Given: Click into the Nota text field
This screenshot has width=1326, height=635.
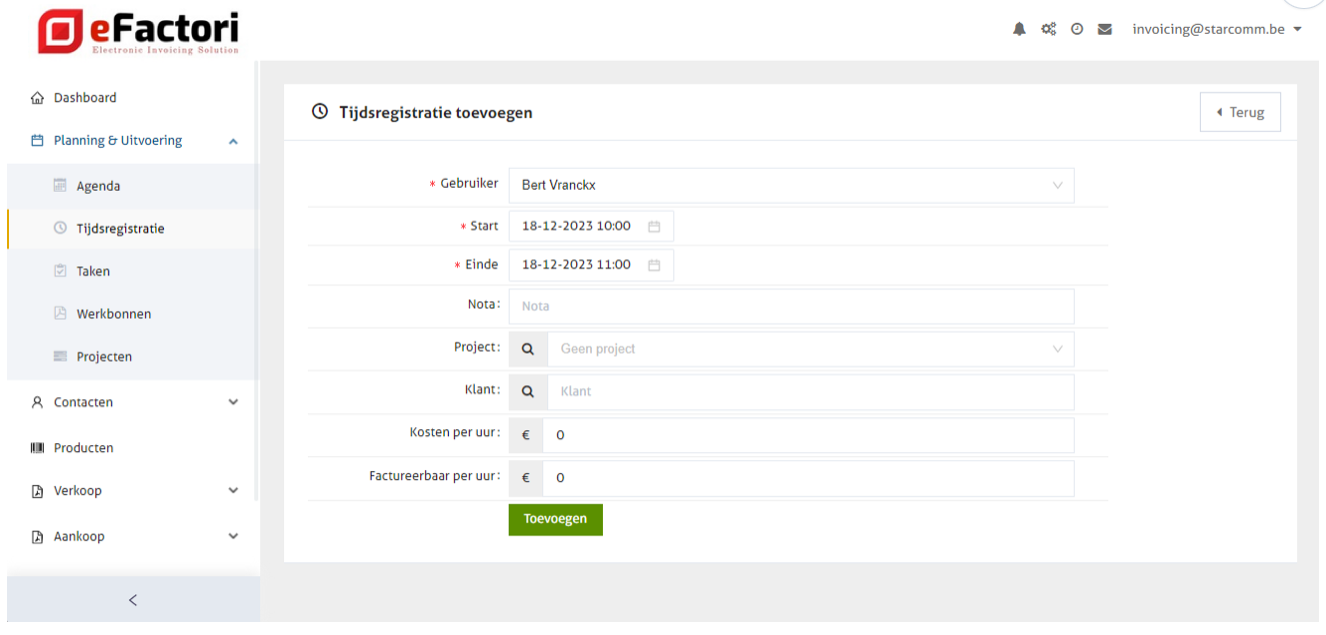Looking at the screenshot, I should (790, 306).
